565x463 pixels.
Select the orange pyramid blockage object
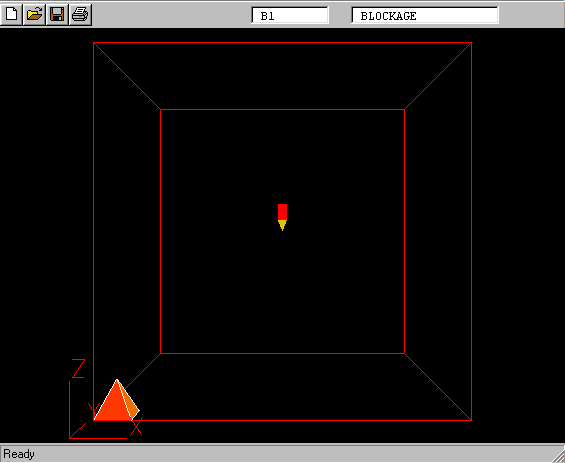coord(116,400)
